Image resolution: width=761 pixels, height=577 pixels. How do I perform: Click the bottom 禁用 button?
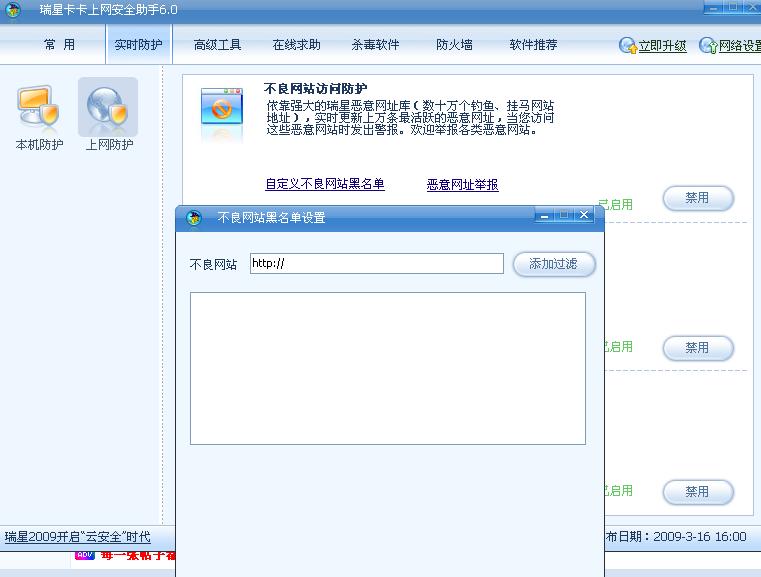(698, 492)
